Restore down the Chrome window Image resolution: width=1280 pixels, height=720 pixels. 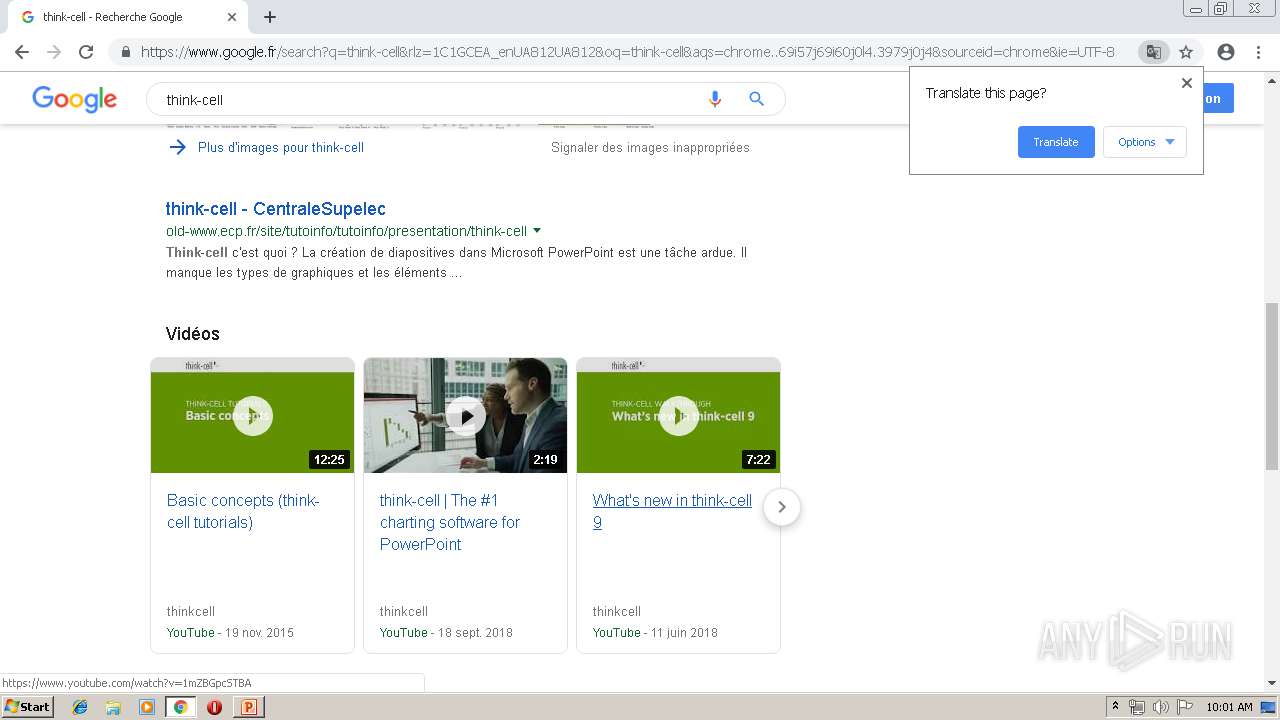pyautogui.click(x=1221, y=9)
